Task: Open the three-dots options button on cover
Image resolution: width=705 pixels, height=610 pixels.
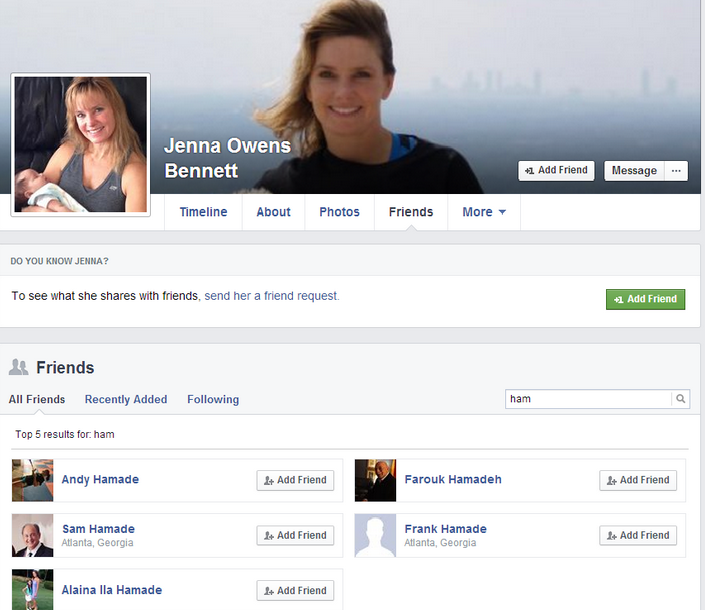Action: [676, 171]
